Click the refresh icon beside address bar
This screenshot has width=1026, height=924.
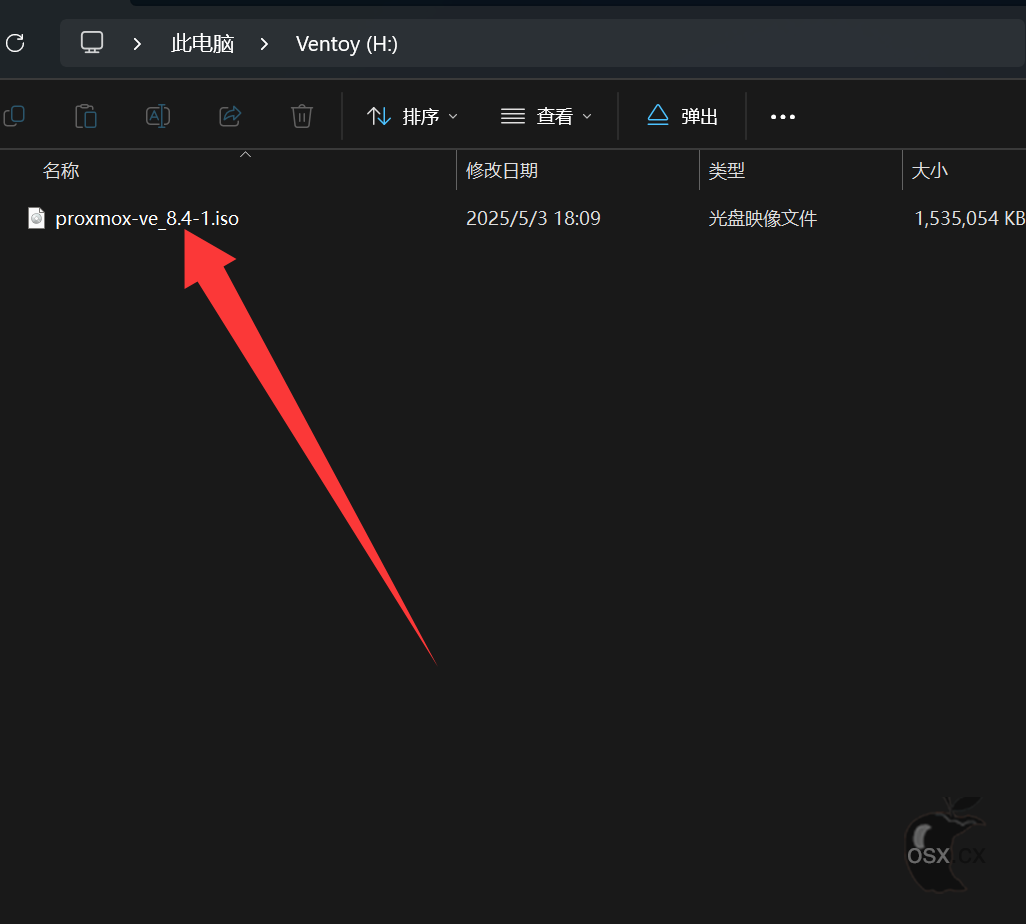pyautogui.click(x=15, y=43)
